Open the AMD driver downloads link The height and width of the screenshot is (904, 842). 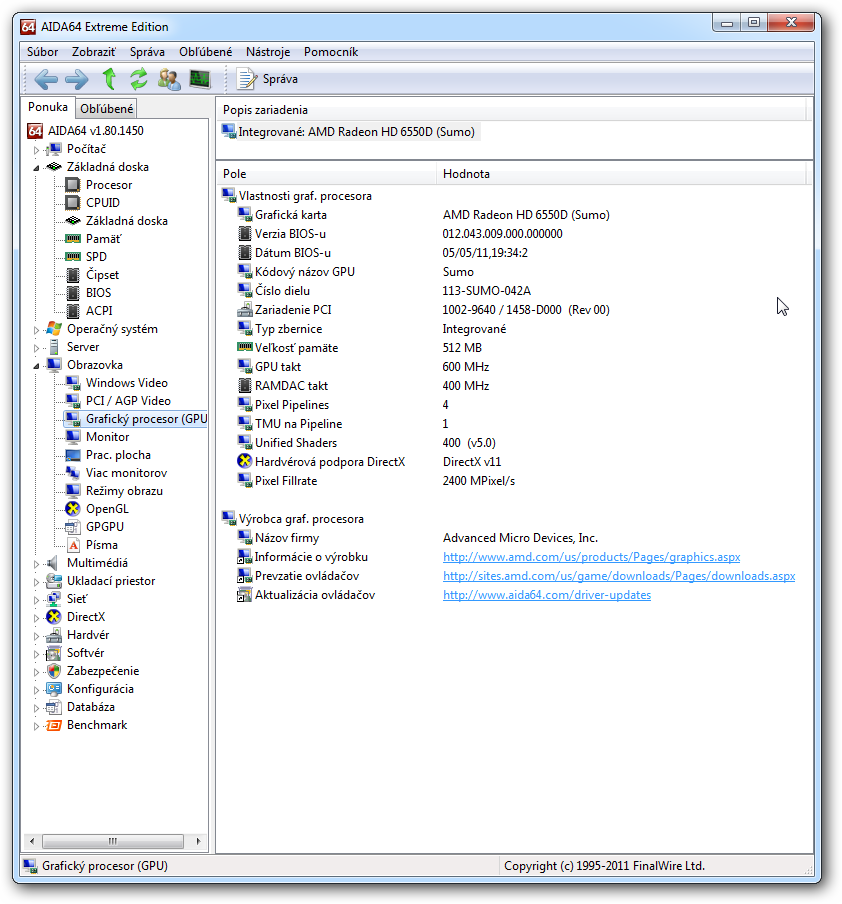(619, 576)
